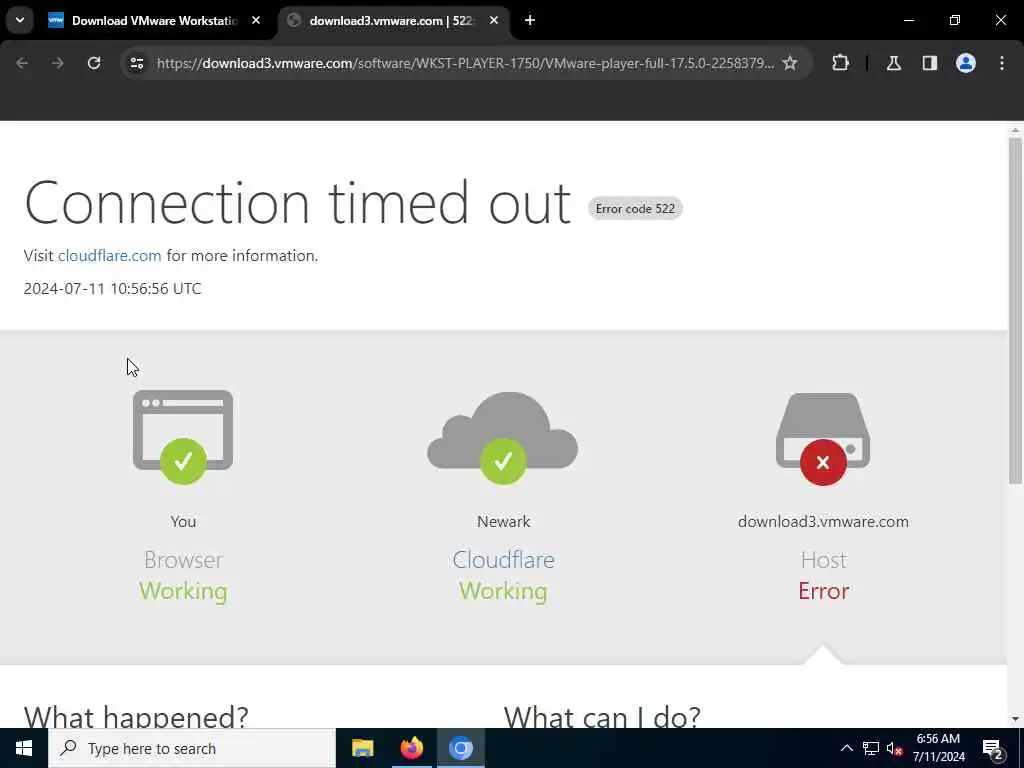Screen dimensions: 1024x768
Task: Open a new browser tab
Action: point(530,21)
